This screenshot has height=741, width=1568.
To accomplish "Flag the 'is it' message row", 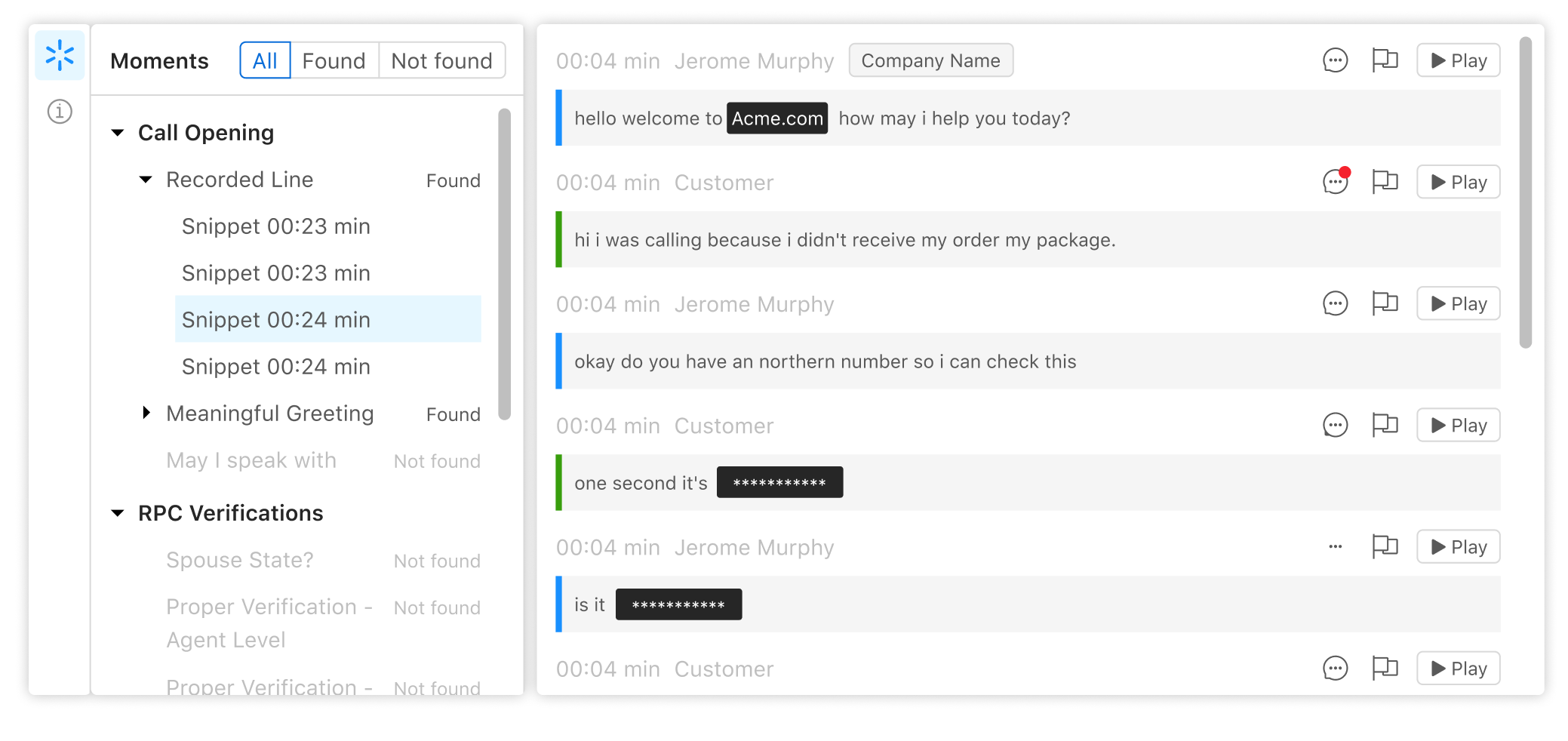I will point(1385,546).
